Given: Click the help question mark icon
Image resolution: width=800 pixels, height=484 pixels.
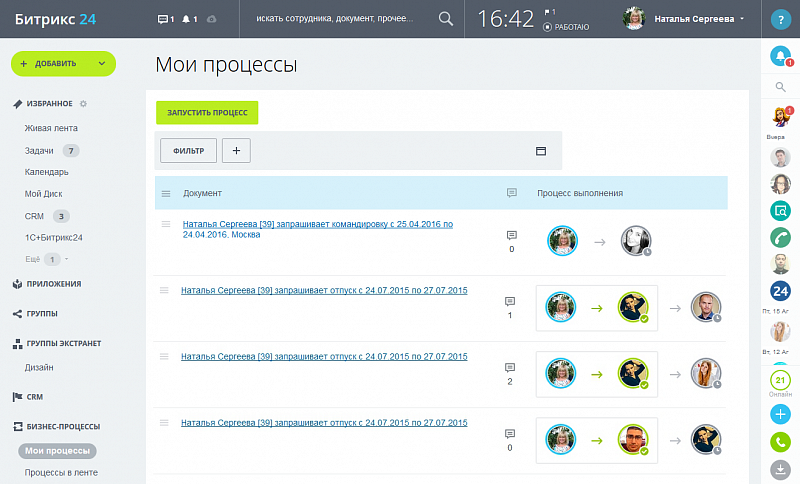Looking at the screenshot, I should pyautogui.click(x=781, y=19).
